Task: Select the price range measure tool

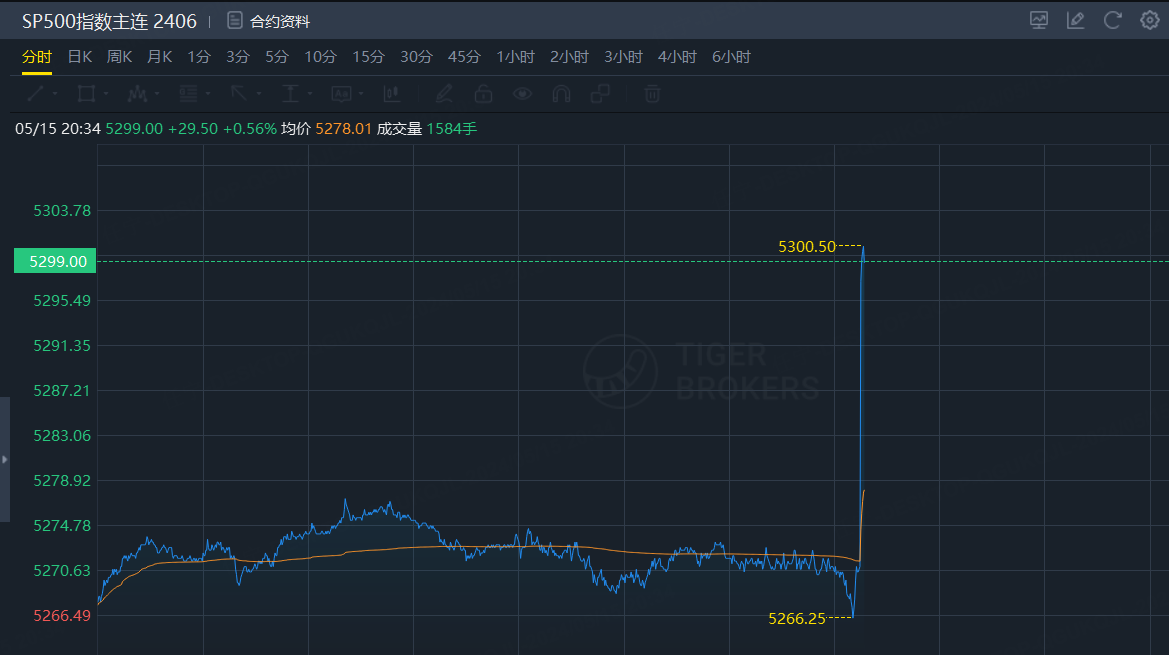Action: [290, 93]
